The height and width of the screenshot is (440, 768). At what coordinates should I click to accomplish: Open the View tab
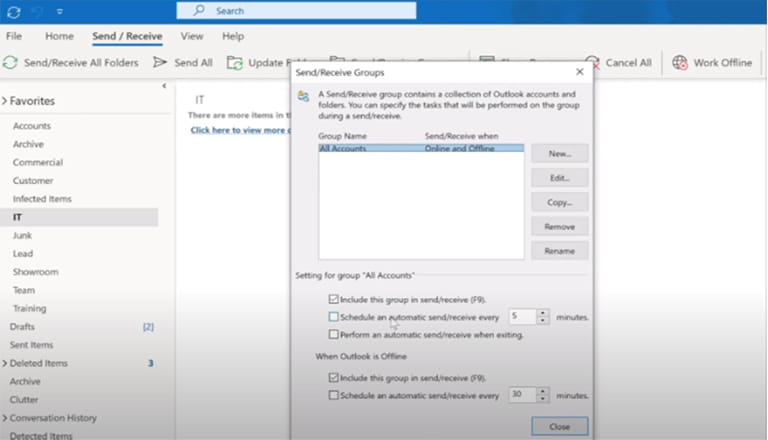click(x=192, y=36)
